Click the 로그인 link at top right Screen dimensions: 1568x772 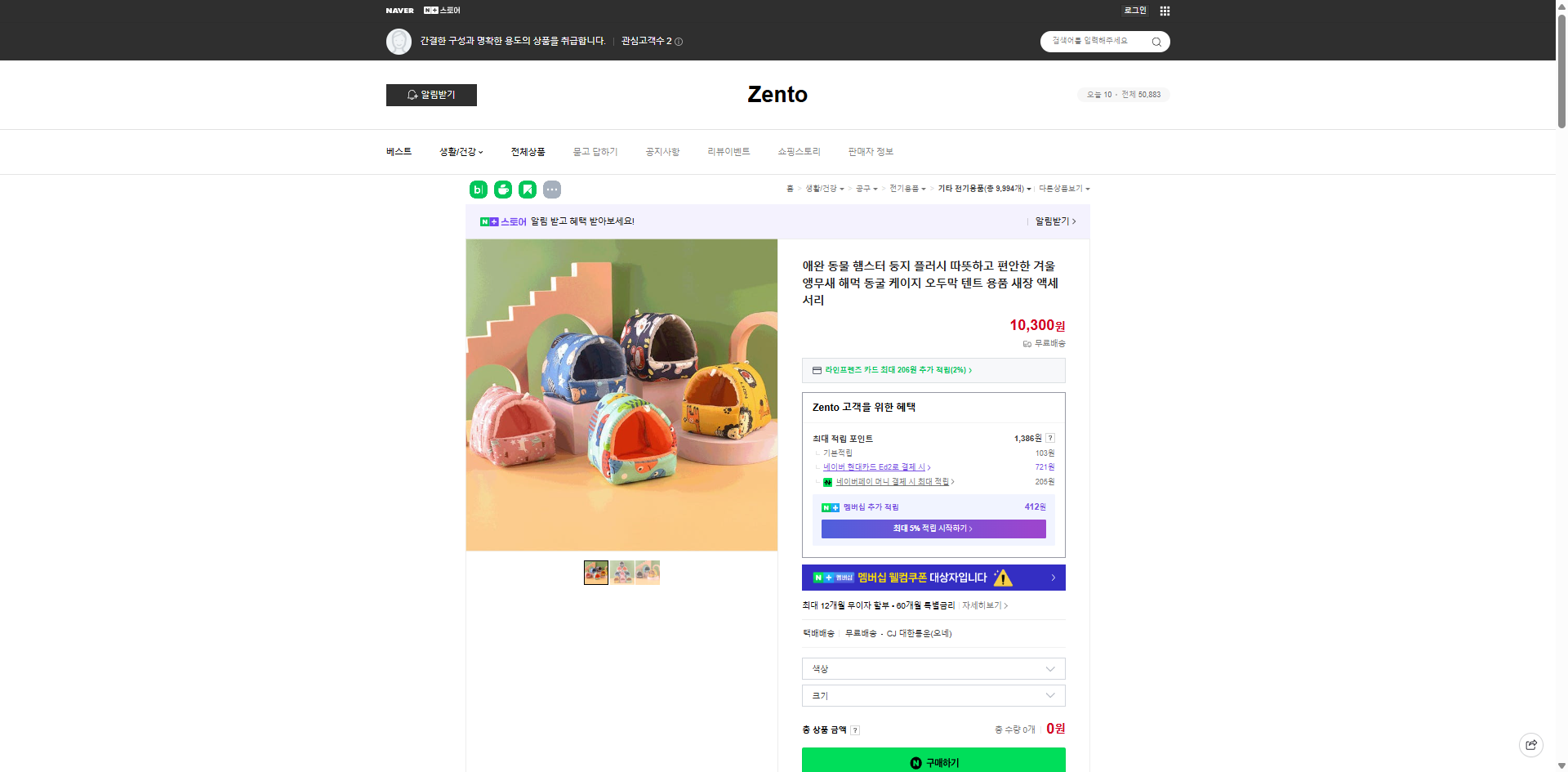(x=1134, y=10)
